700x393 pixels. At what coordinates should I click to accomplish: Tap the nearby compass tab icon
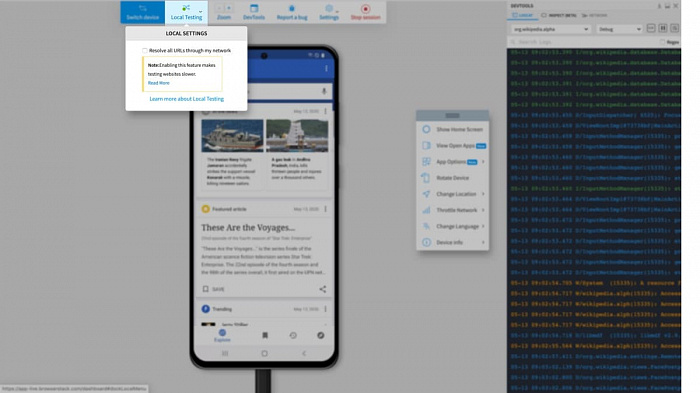tap(321, 335)
